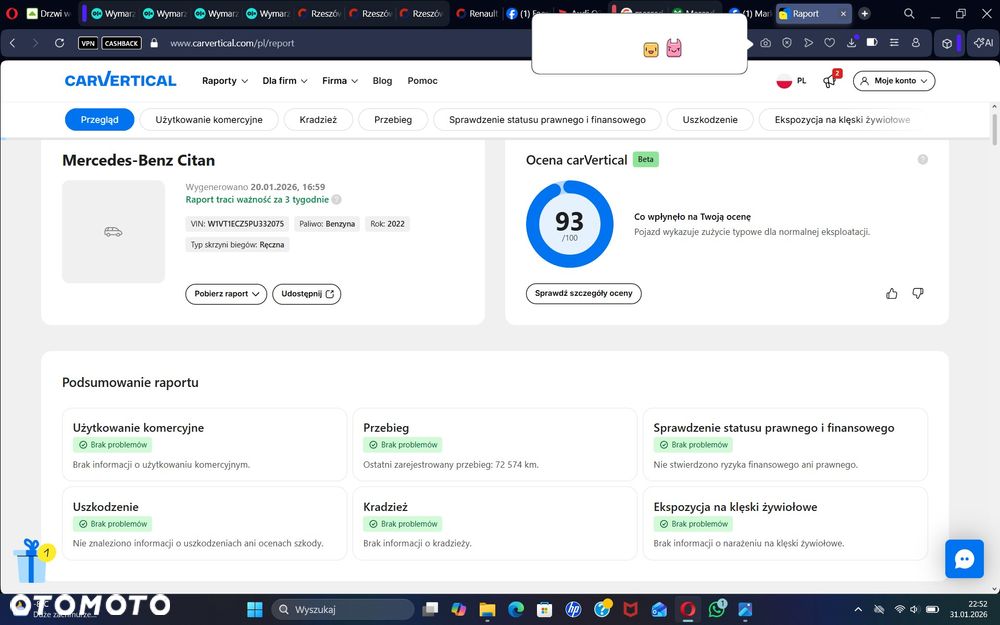The width and height of the screenshot is (1000, 625).
Task: Go to the carVertical homepage logo
Action: tap(121, 80)
